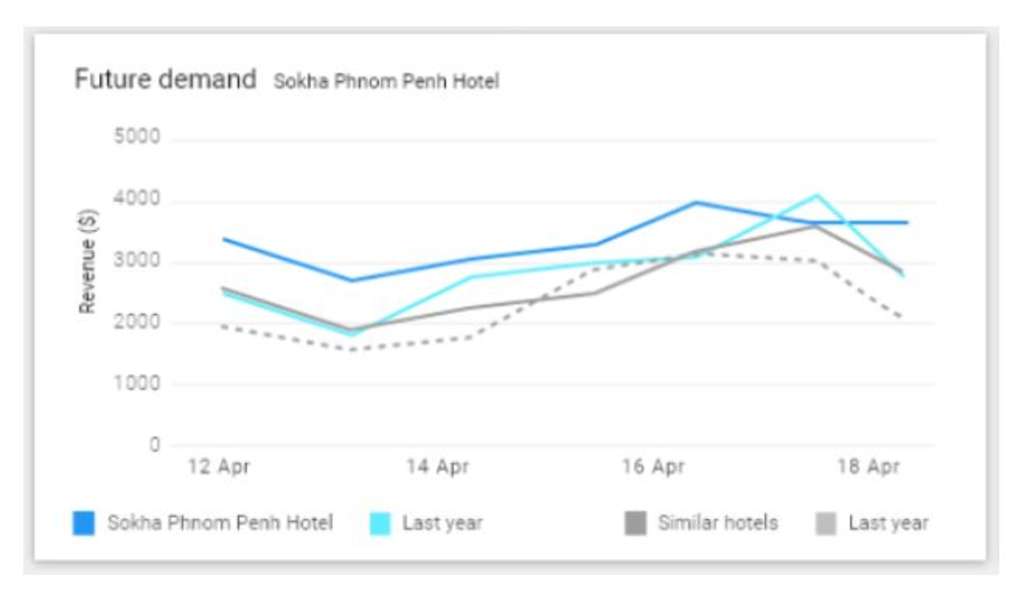This screenshot has width=1024, height=609.
Task: Click the Future demand chart title
Action: [x=165, y=80]
